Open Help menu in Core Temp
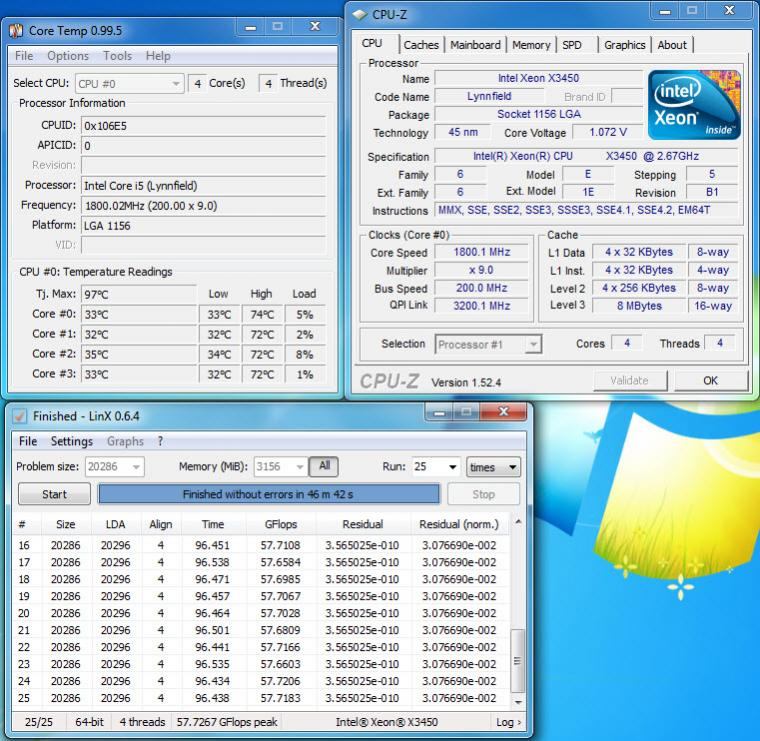 click(158, 56)
